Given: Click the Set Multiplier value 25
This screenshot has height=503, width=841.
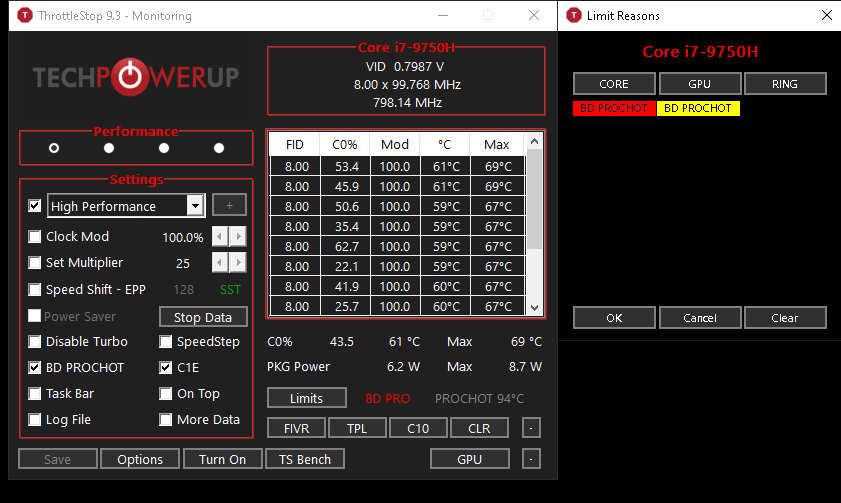Looking at the screenshot, I should coord(183,263).
